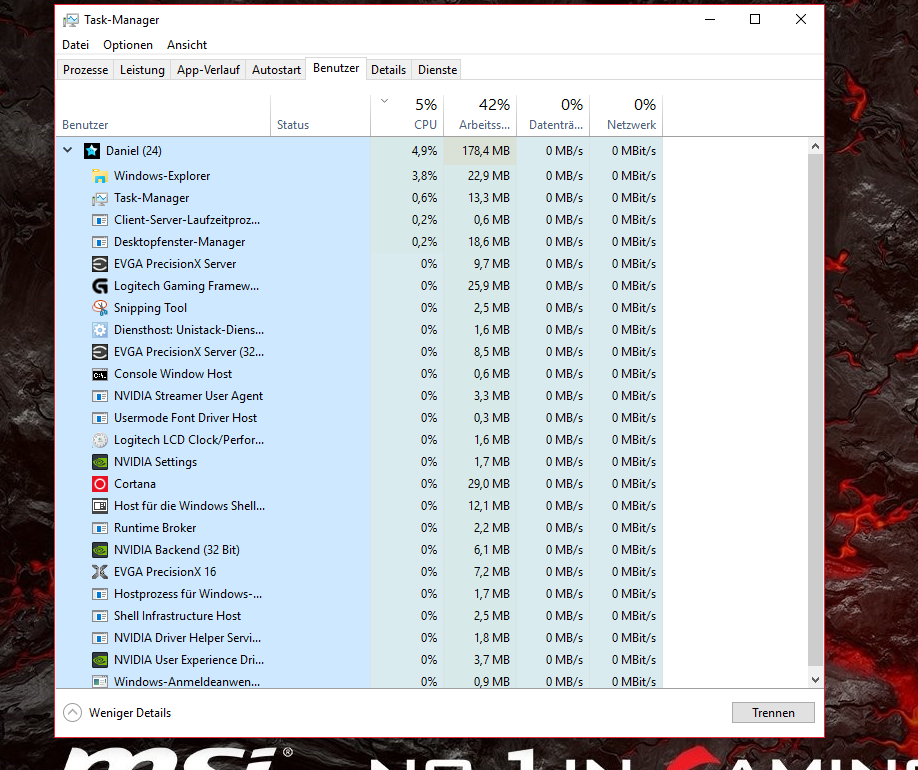Sort by Netzwerk column header
The image size is (918, 770).
tap(626, 115)
